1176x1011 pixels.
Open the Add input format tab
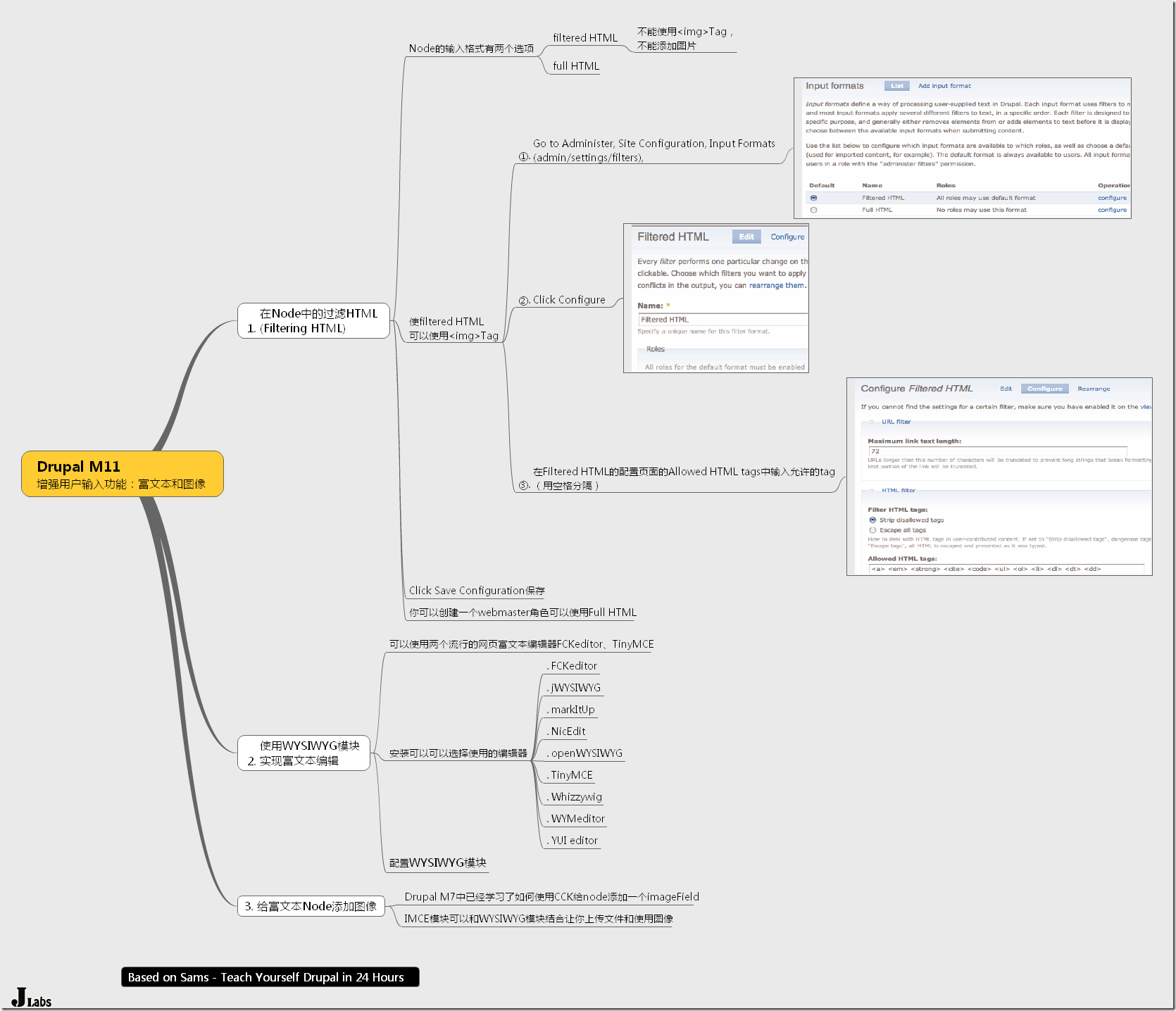tap(944, 86)
